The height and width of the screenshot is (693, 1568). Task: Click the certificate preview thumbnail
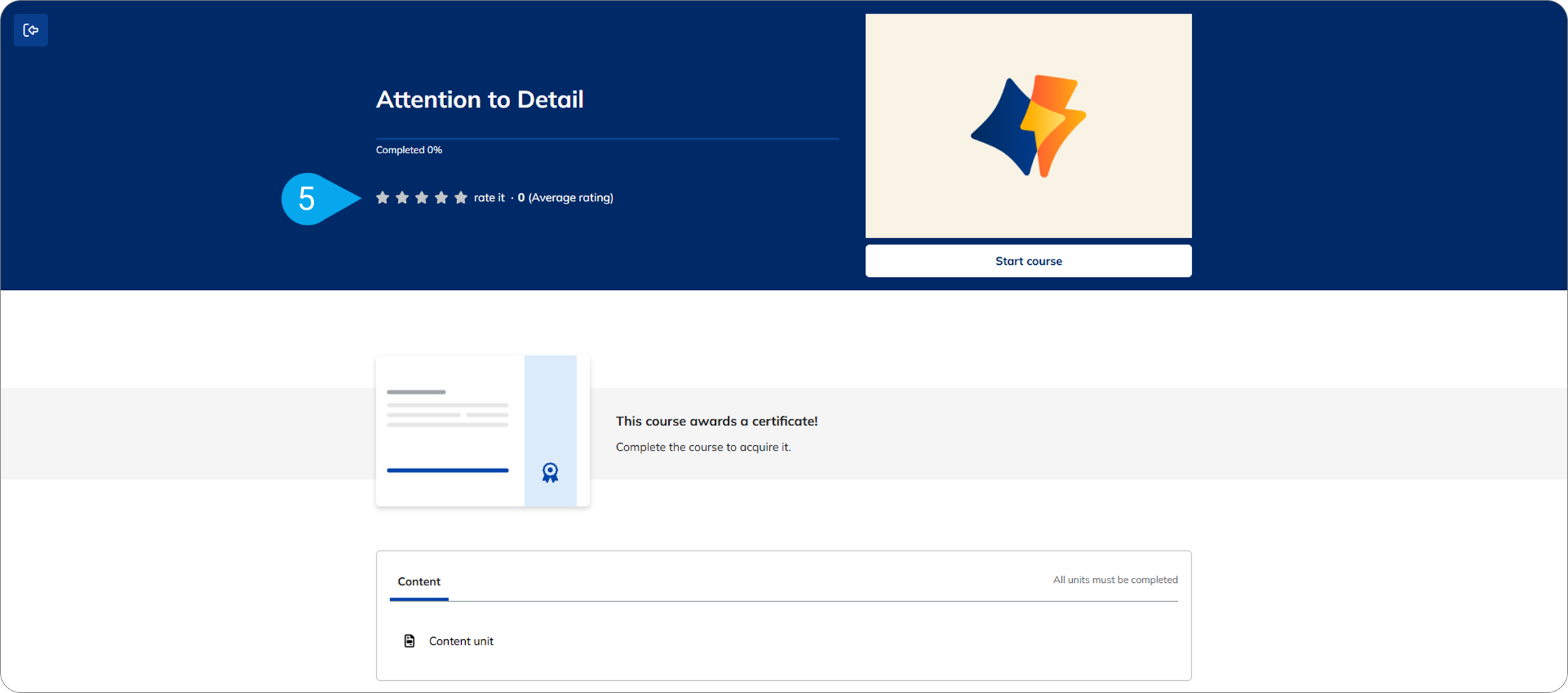pyautogui.click(x=482, y=431)
